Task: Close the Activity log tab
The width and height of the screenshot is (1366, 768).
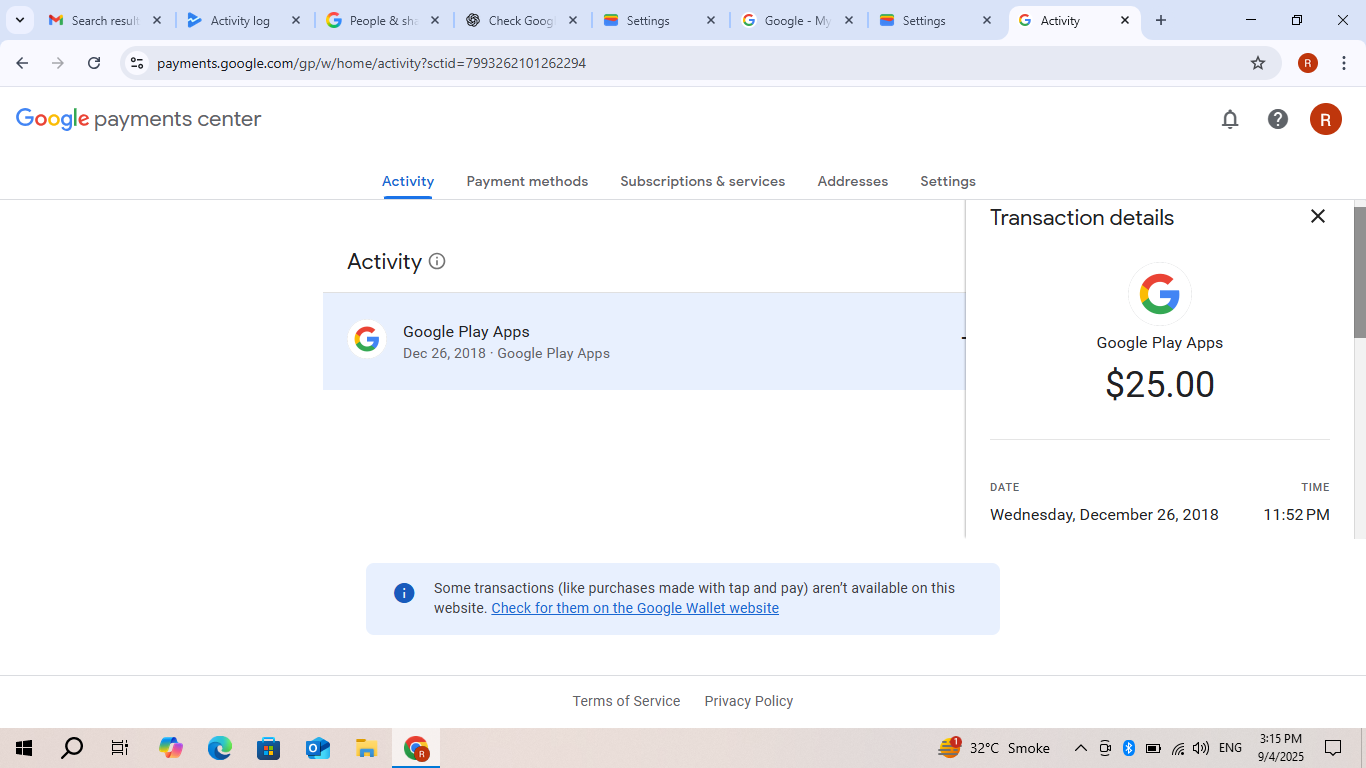Action: (x=296, y=20)
